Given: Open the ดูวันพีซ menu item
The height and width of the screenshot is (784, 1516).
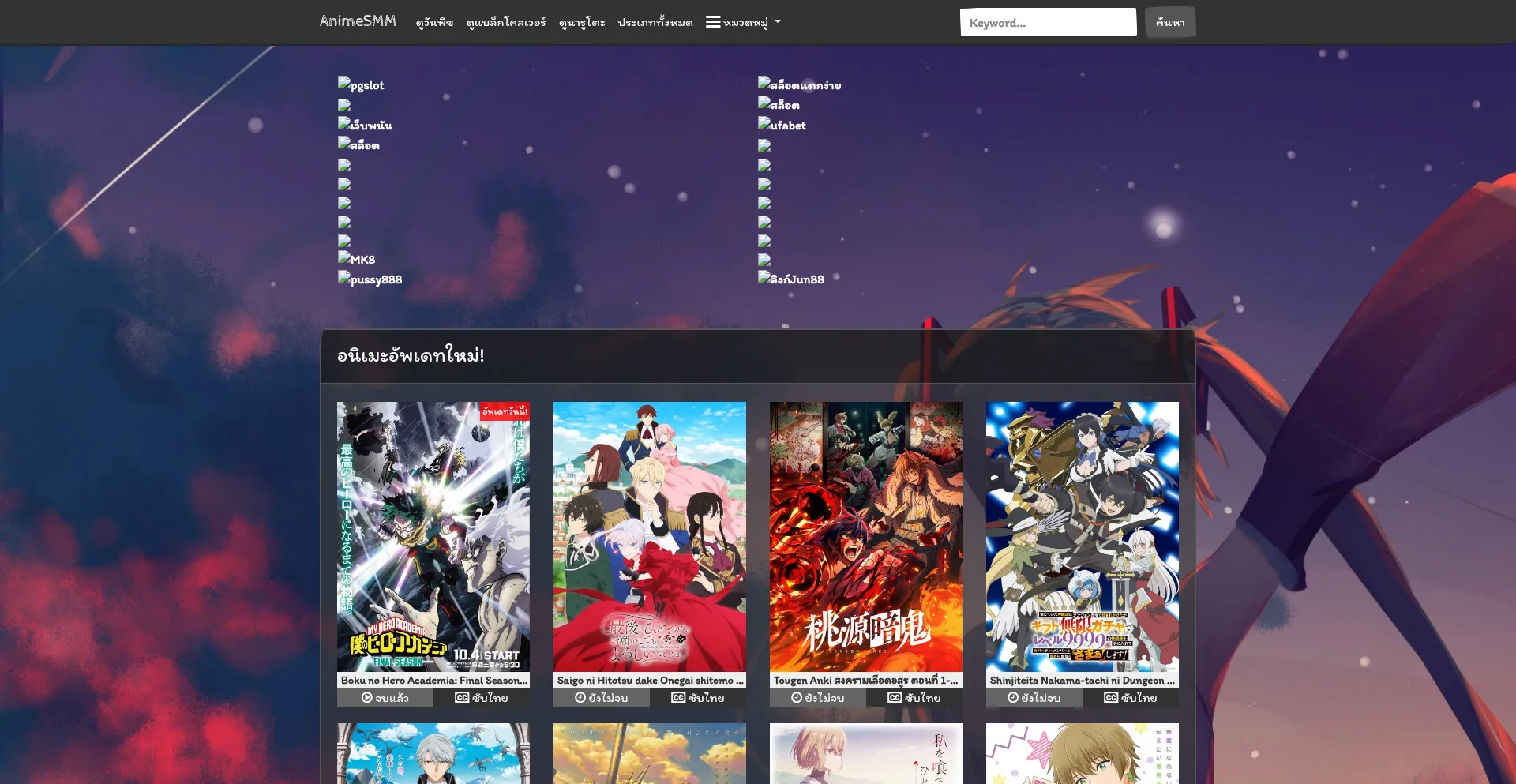Looking at the screenshot, I should [434, 23].
